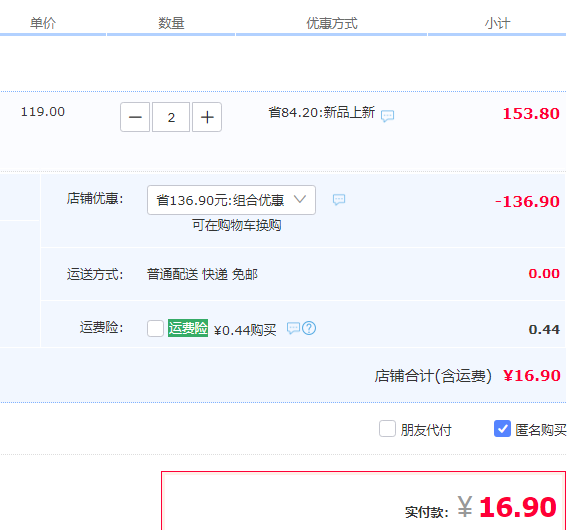Click the comment icon after 运费险 price
Viewport: 579px width, 530px height.
tap(294, 328)
